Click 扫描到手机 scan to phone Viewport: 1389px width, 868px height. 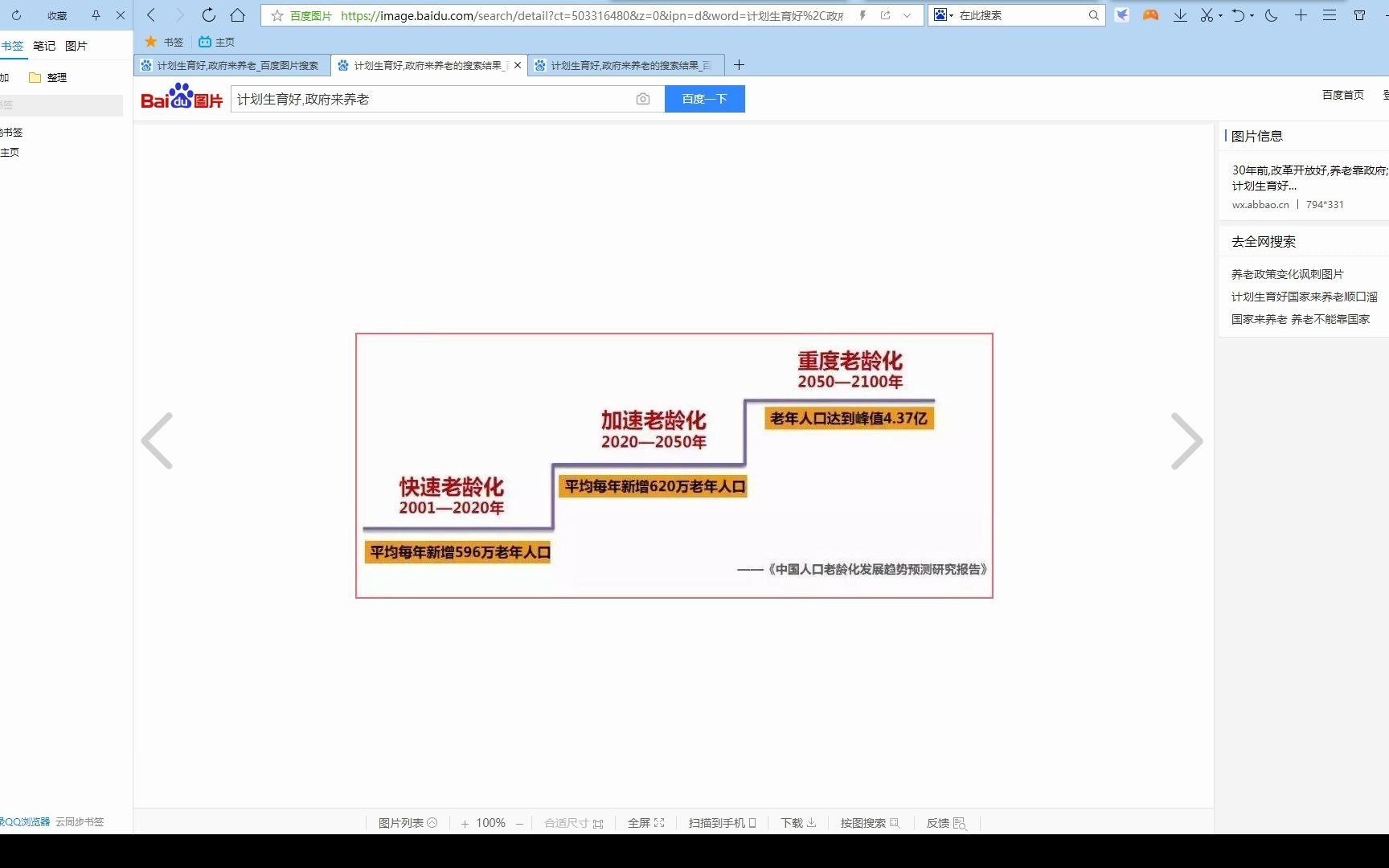pos(722,823)
